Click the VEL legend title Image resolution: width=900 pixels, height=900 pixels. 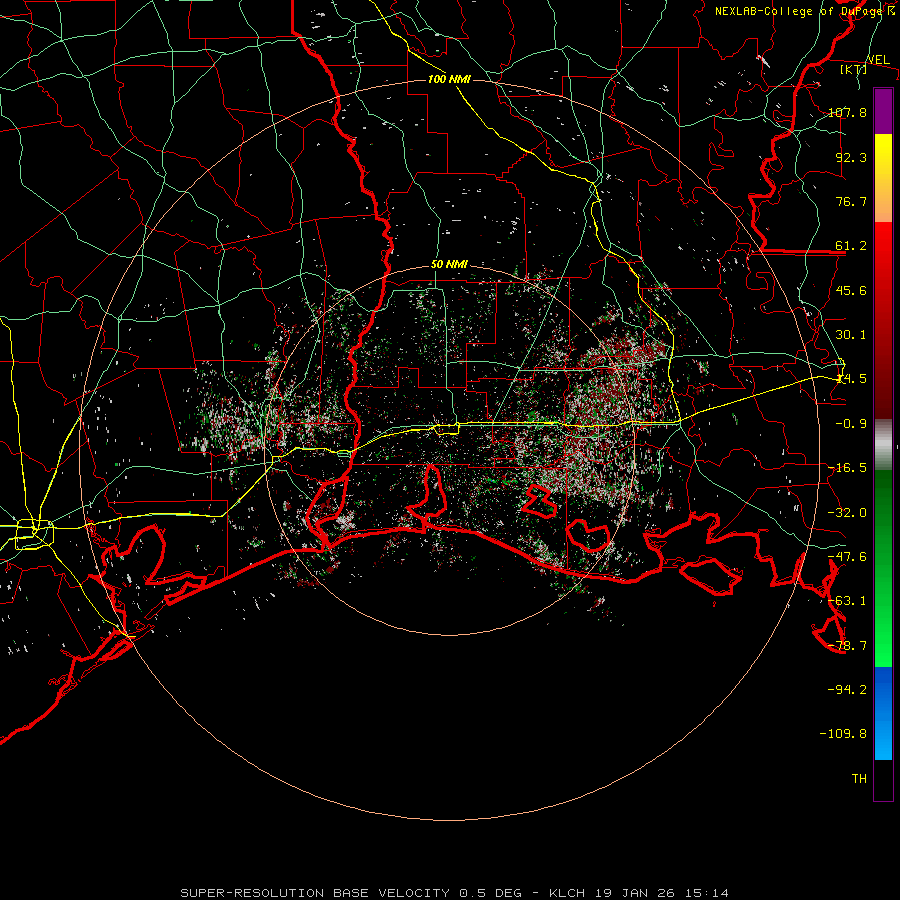tap(878, 59)
